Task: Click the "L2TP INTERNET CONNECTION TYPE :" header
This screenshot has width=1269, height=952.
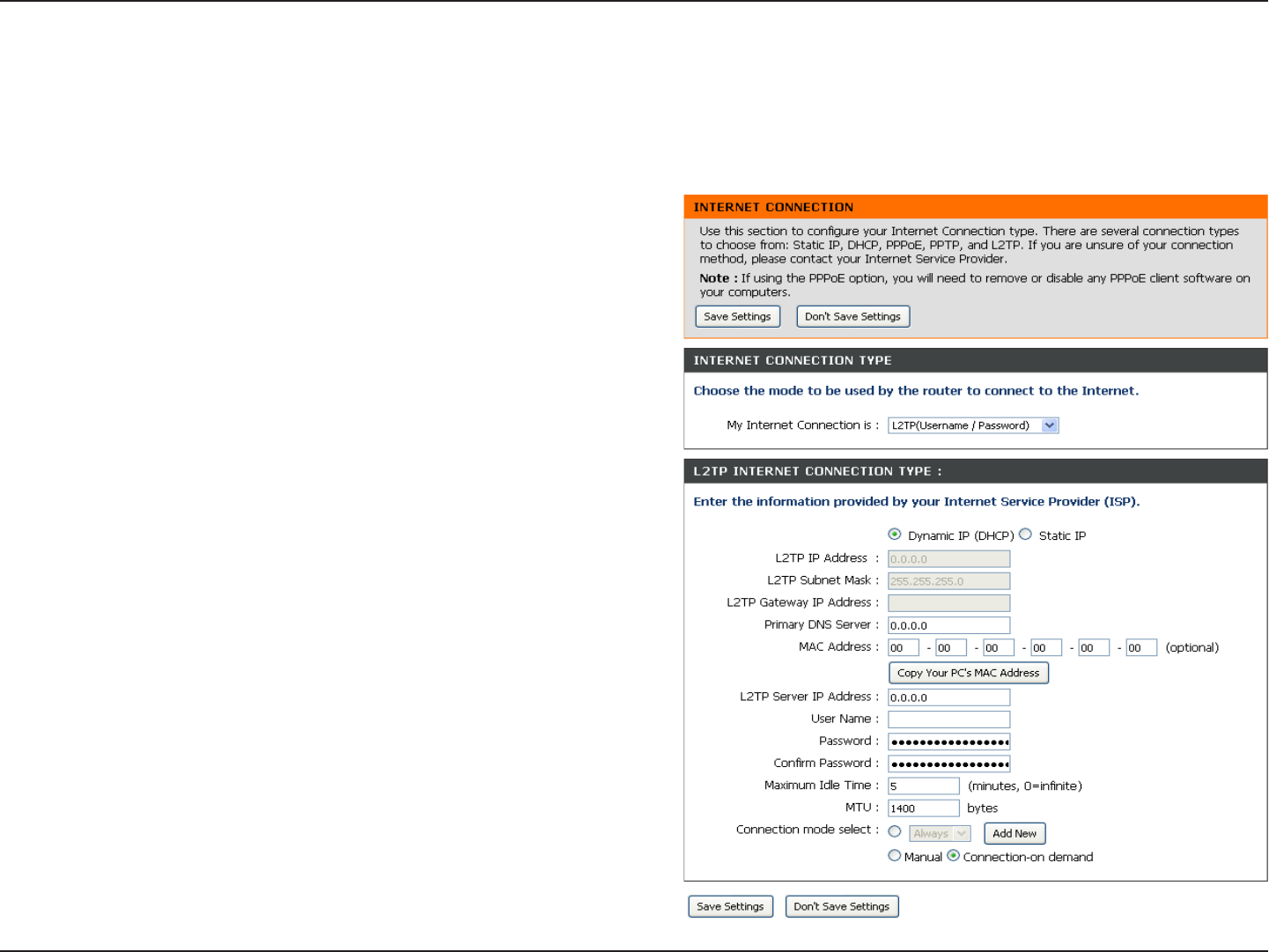Action: (x=976, y=471)
